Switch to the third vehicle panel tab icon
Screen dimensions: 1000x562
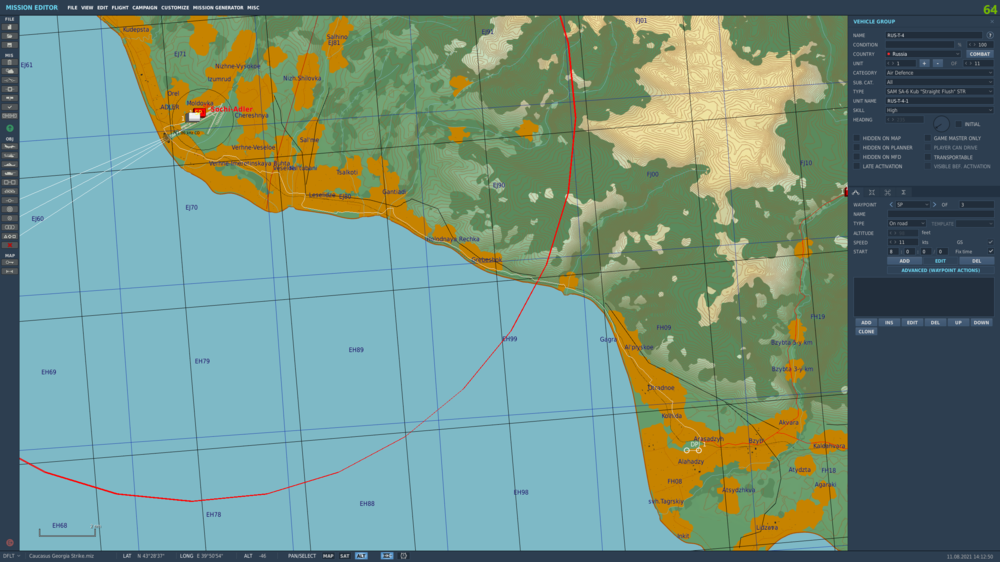(887, 192)
